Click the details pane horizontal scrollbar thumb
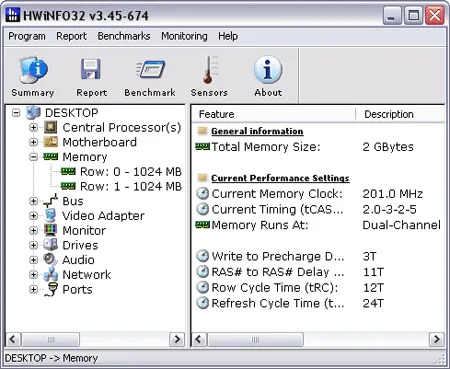The height and width of the screenshot is (369, 450). [255, 339]
